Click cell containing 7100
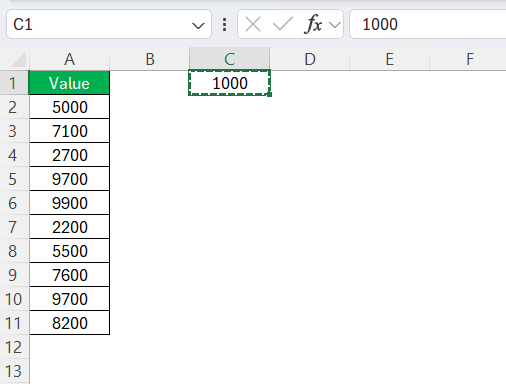Viewport: 506px width, 384px height. pos(69,131)
